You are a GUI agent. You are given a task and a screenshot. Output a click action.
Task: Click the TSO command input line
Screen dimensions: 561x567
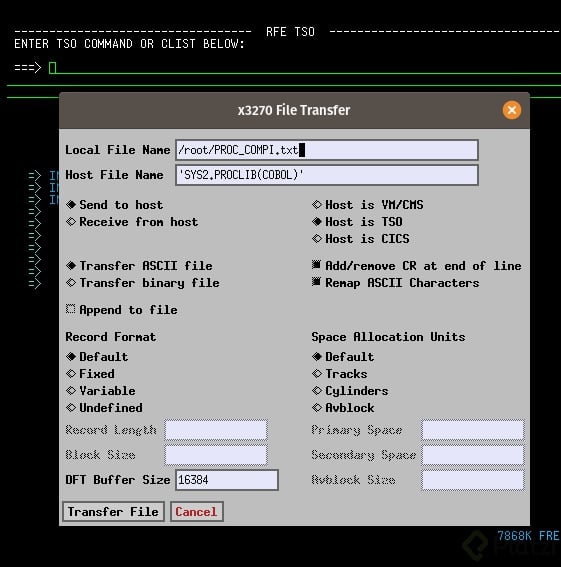pos(305,68)
